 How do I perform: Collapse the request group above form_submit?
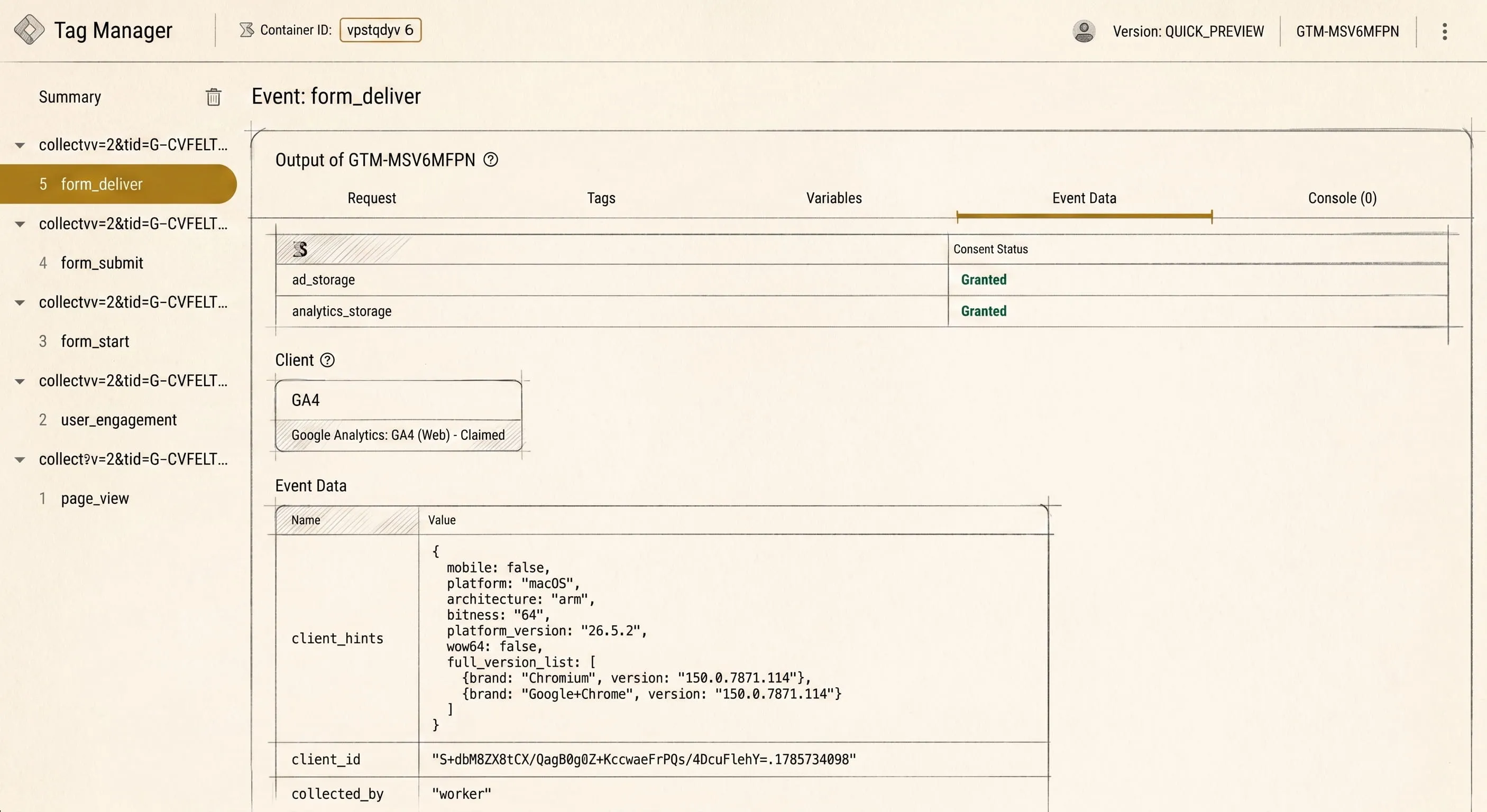[x=20, y=224]
